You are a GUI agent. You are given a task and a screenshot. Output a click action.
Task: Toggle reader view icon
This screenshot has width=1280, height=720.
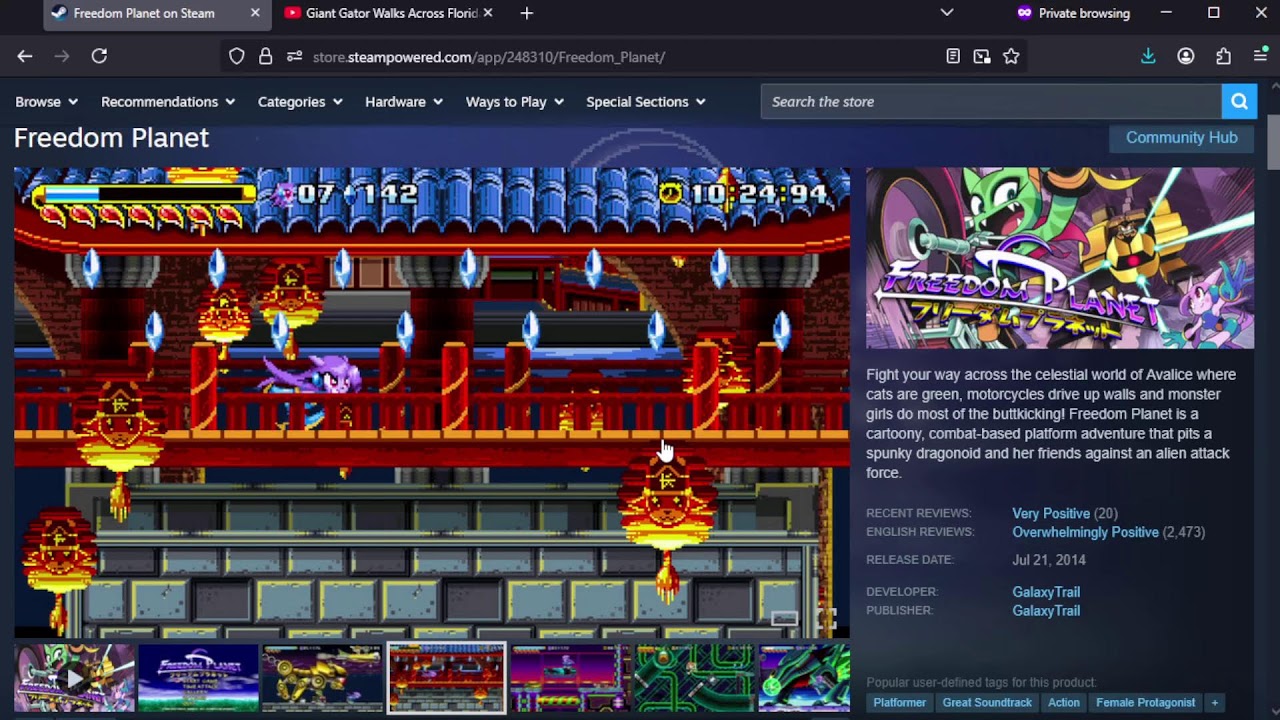tap(953, 57)
